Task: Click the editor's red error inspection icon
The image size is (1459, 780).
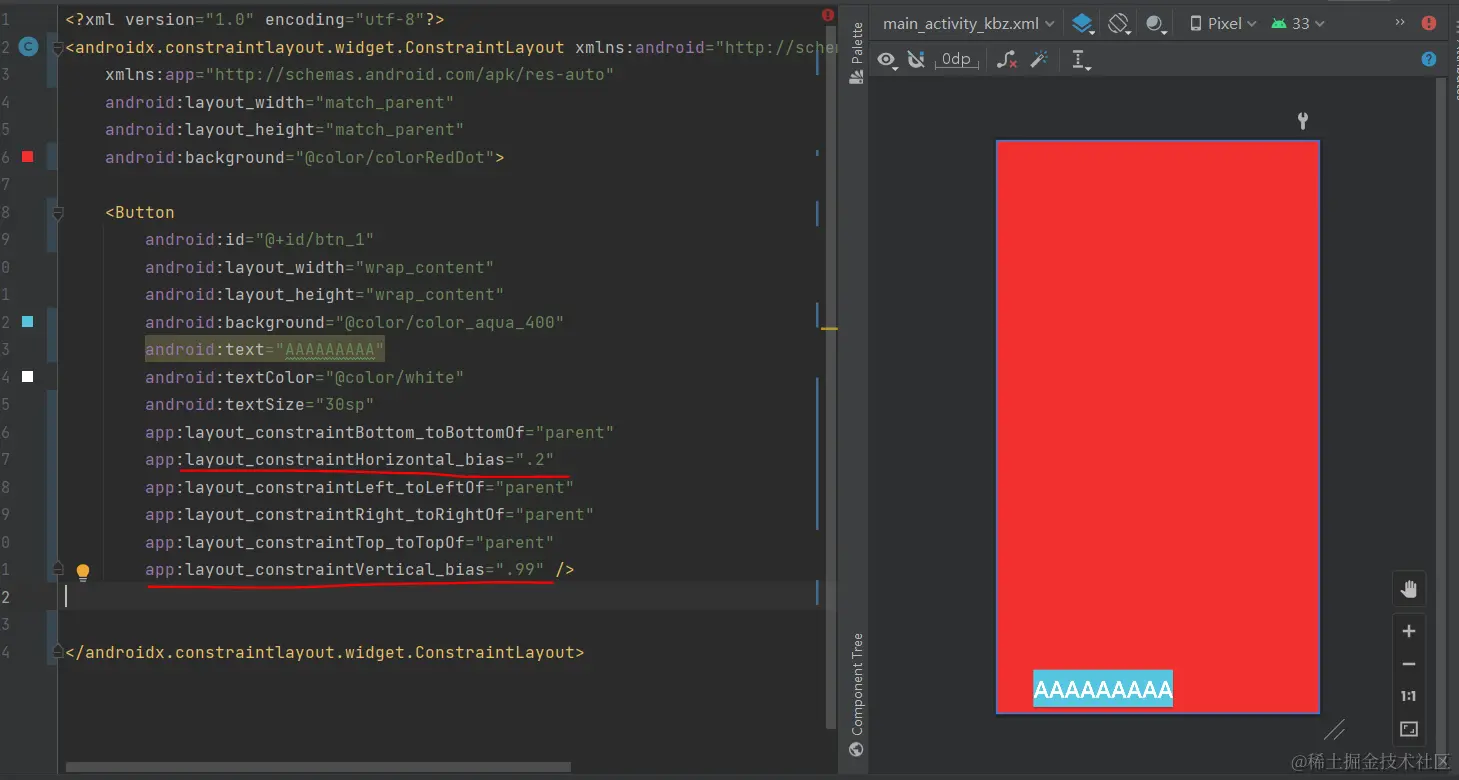Action: coord(828,15)
